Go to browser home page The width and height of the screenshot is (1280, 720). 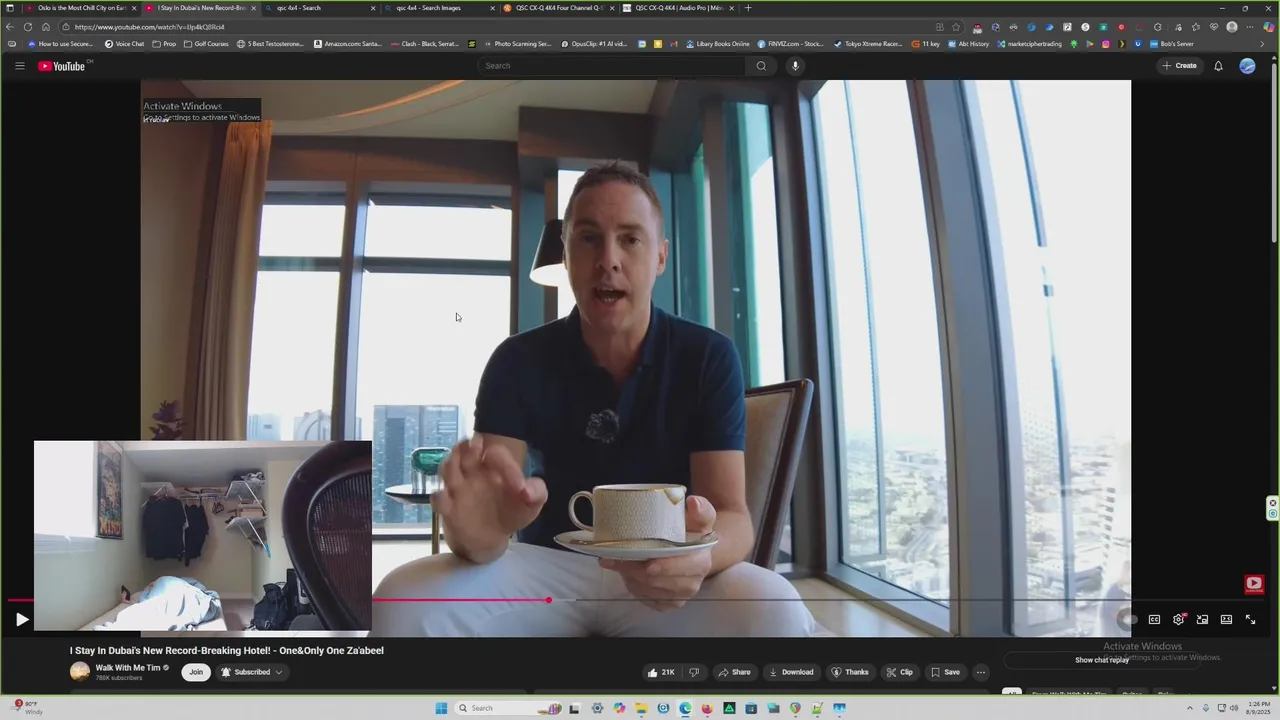coord(46,27)
